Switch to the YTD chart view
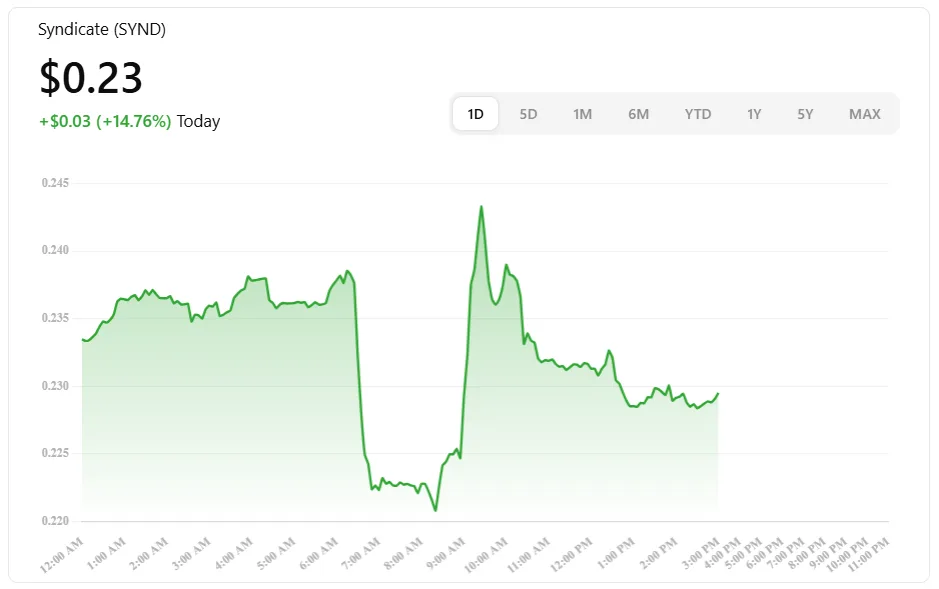Screen dimensions: 939x589 [697, 113]
